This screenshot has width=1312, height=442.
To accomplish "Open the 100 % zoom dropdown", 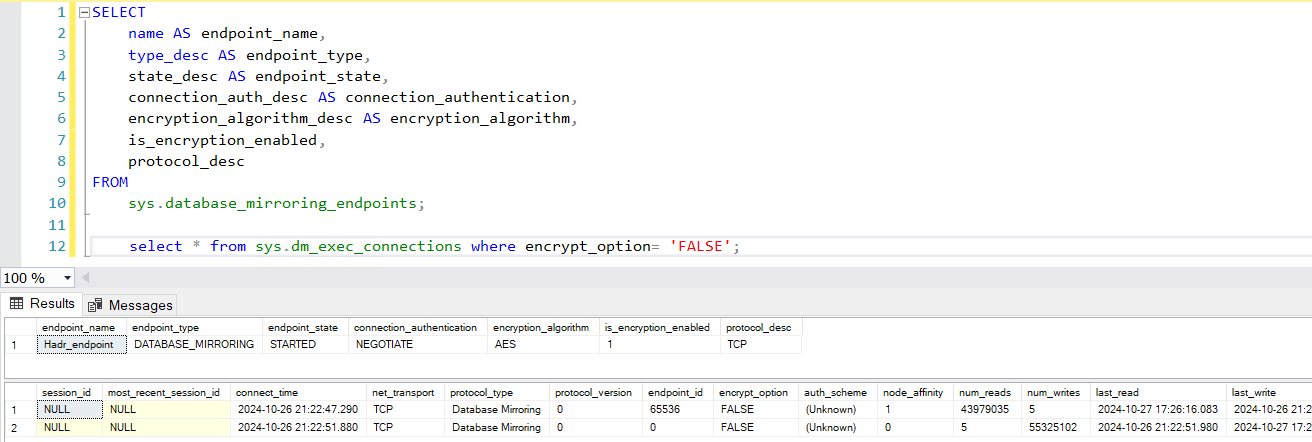I will pos(68,277).
